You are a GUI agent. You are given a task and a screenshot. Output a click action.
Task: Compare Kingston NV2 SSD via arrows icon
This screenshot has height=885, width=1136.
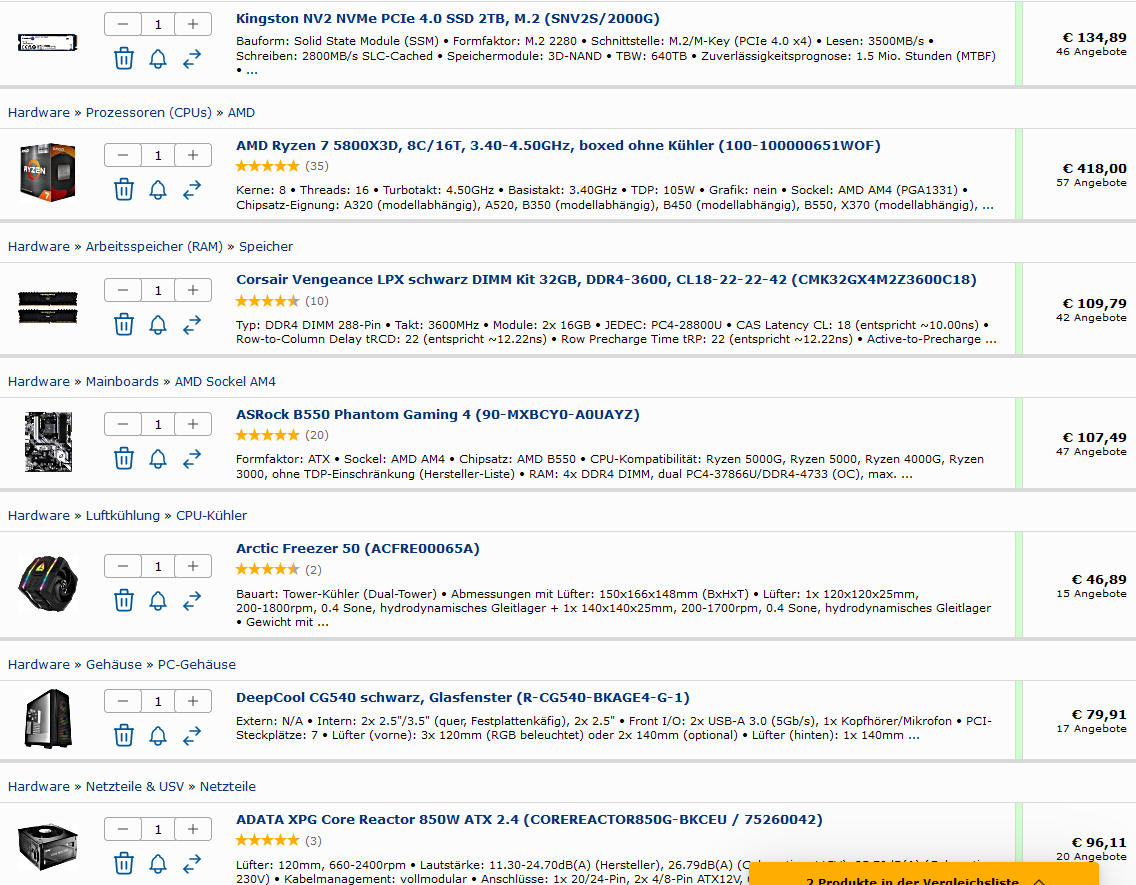(192, 59)
